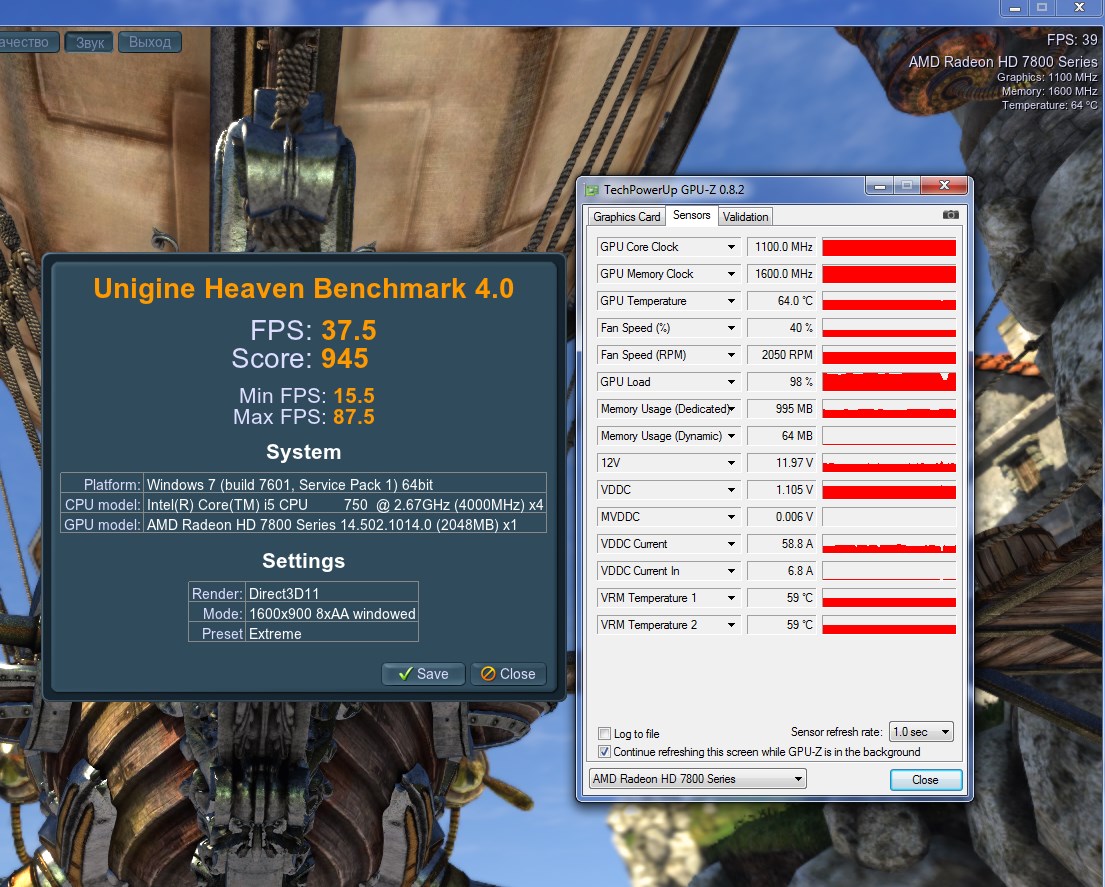
Task: Click the 1.105 V VDDC value
Action: [x=782, y=490]
